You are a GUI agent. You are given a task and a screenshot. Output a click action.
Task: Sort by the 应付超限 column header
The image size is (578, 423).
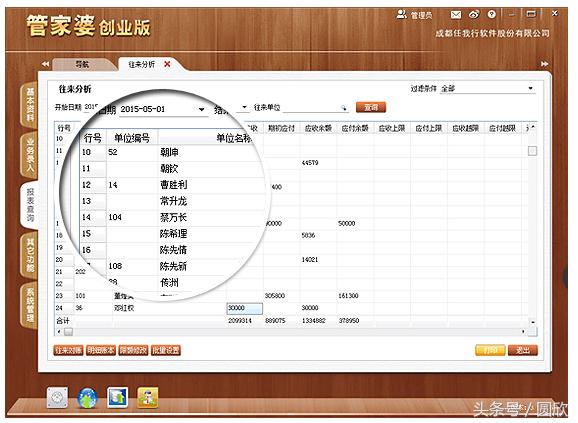pyautogui.click(x=502, y=128)
